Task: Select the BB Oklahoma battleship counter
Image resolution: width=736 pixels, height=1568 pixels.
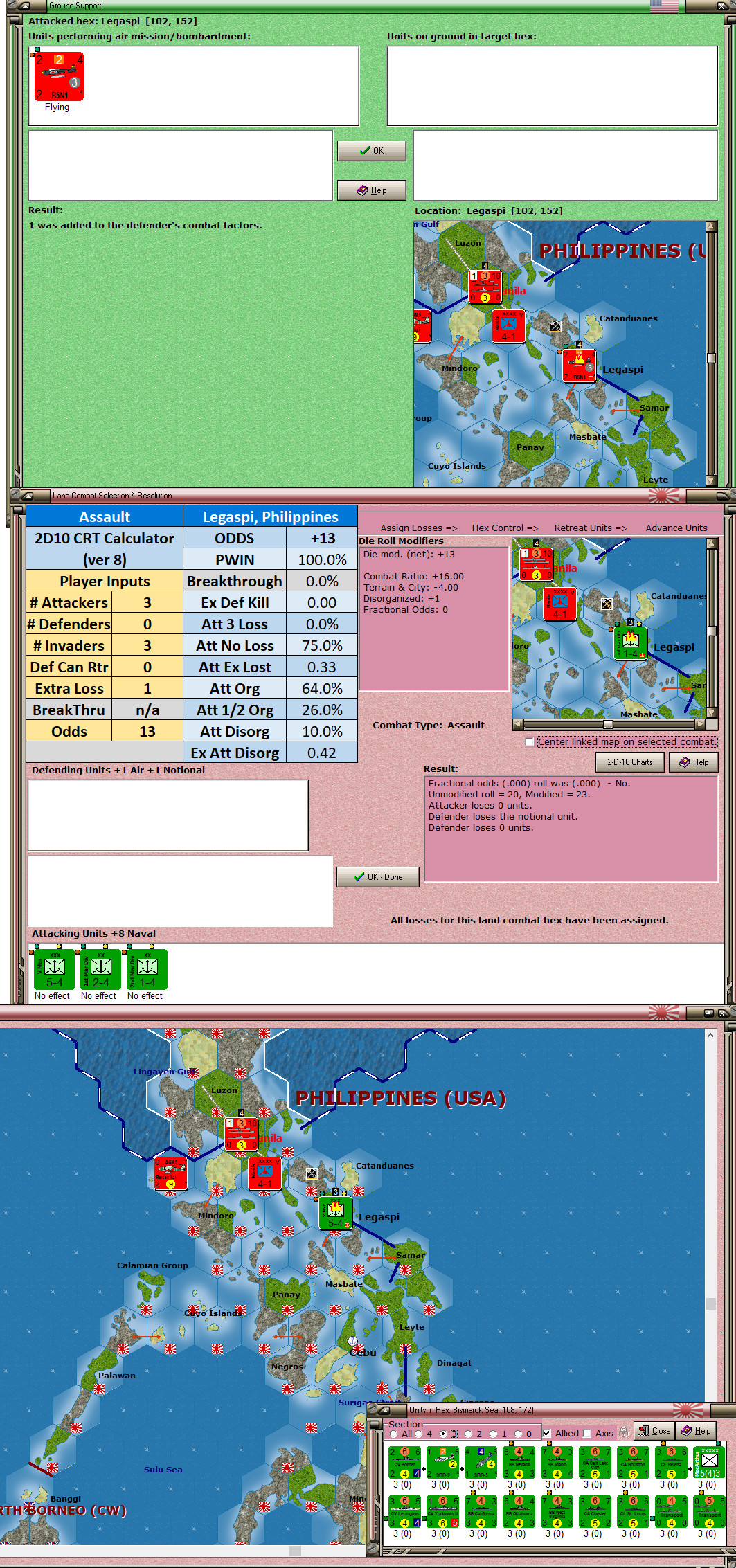Action: pyautogui.click(x=519, y=1512)
